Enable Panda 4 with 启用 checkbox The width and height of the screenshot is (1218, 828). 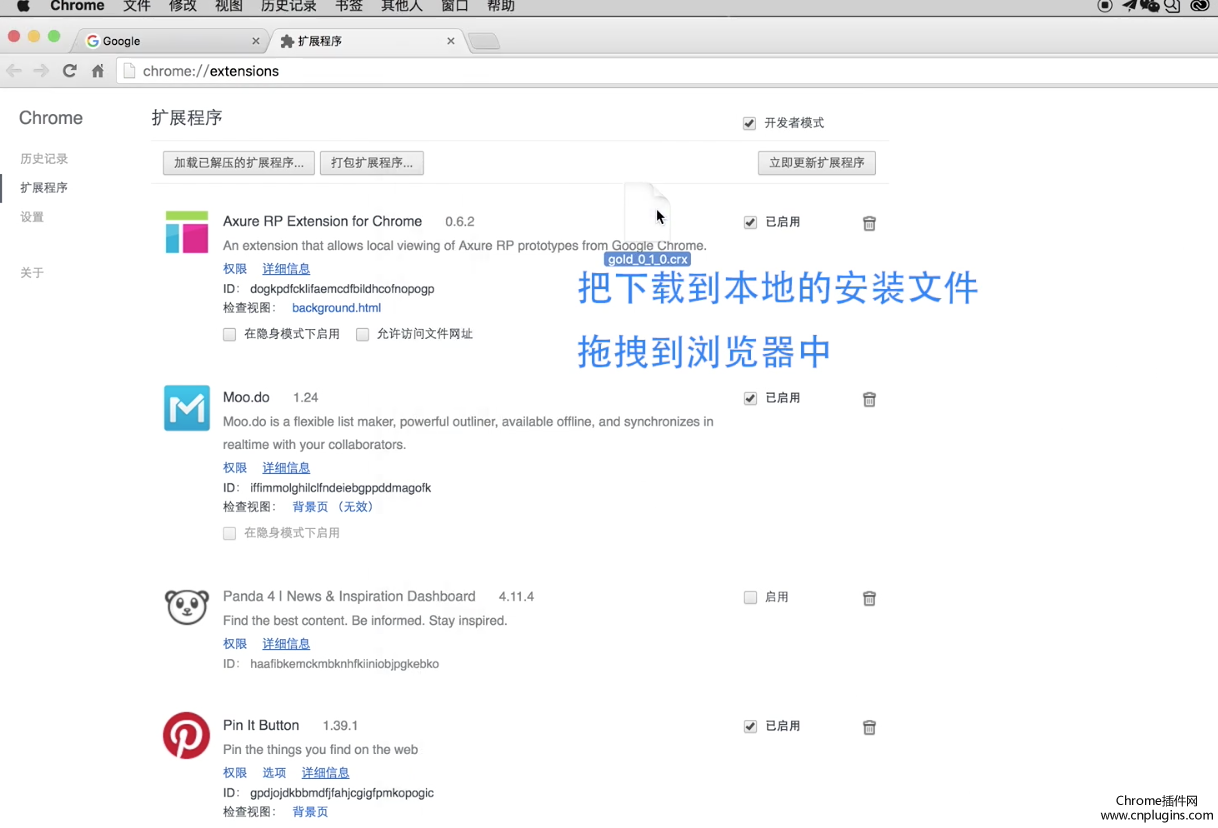pos(750,597)
